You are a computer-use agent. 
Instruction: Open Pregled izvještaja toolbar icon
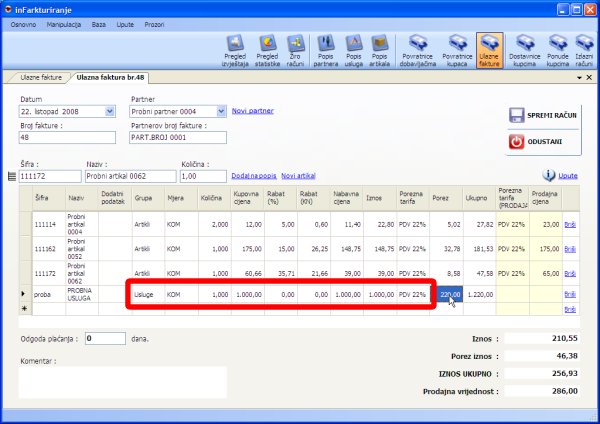pyautogui.click(x=237, y=48)
